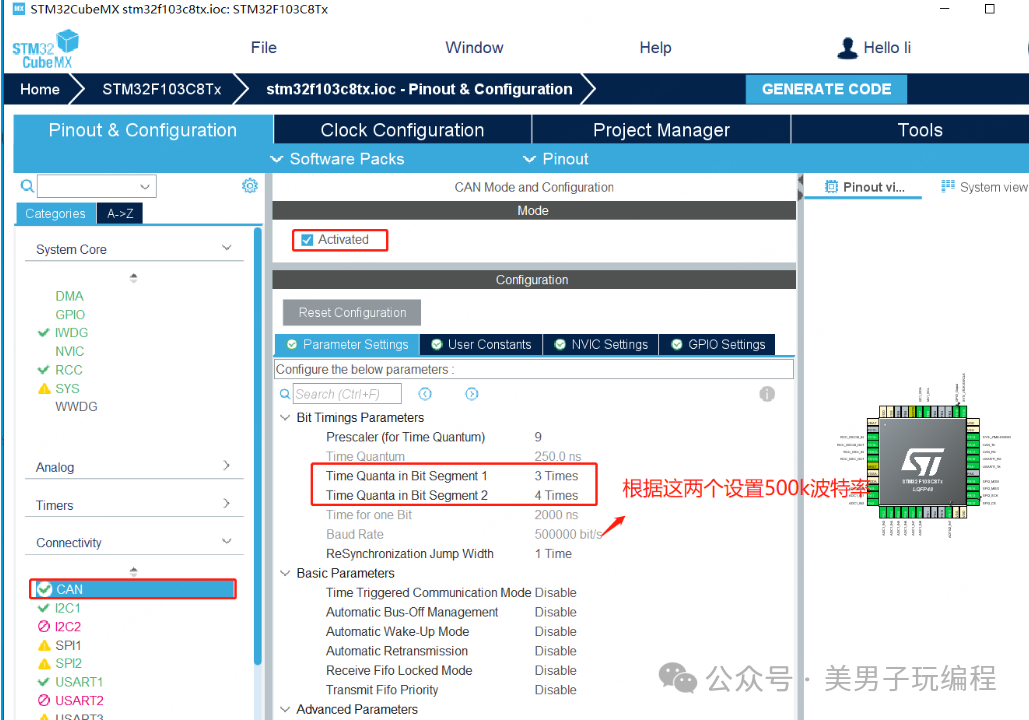Click the disabled icon next to USART2
The width and height of the screenshot is (1029, 720).
tap(44, 700)
